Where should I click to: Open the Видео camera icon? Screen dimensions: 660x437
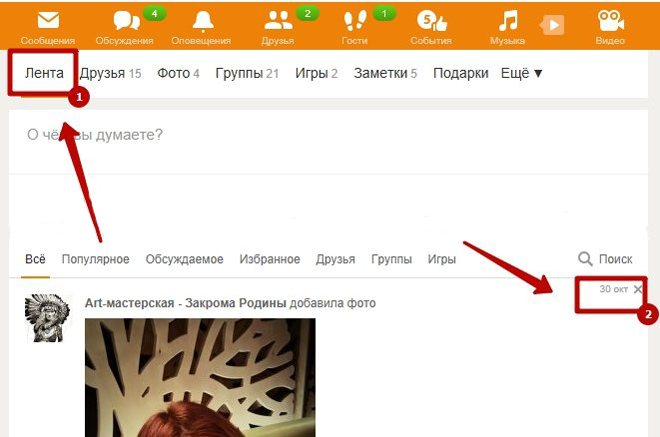(x=611, y=21)
